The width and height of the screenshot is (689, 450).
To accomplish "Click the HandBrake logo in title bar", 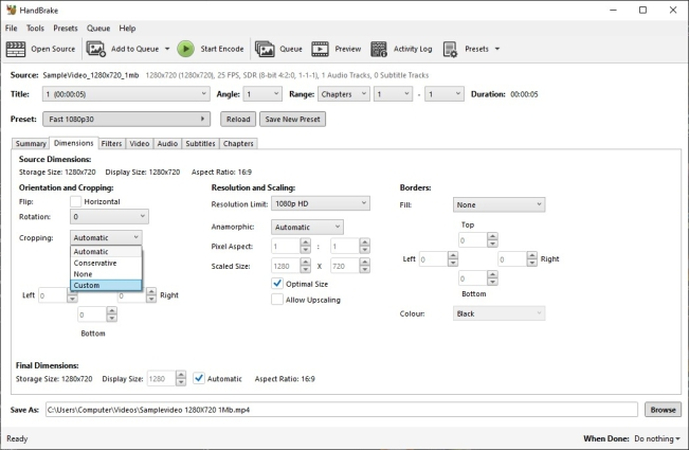I will pos(10,10).
